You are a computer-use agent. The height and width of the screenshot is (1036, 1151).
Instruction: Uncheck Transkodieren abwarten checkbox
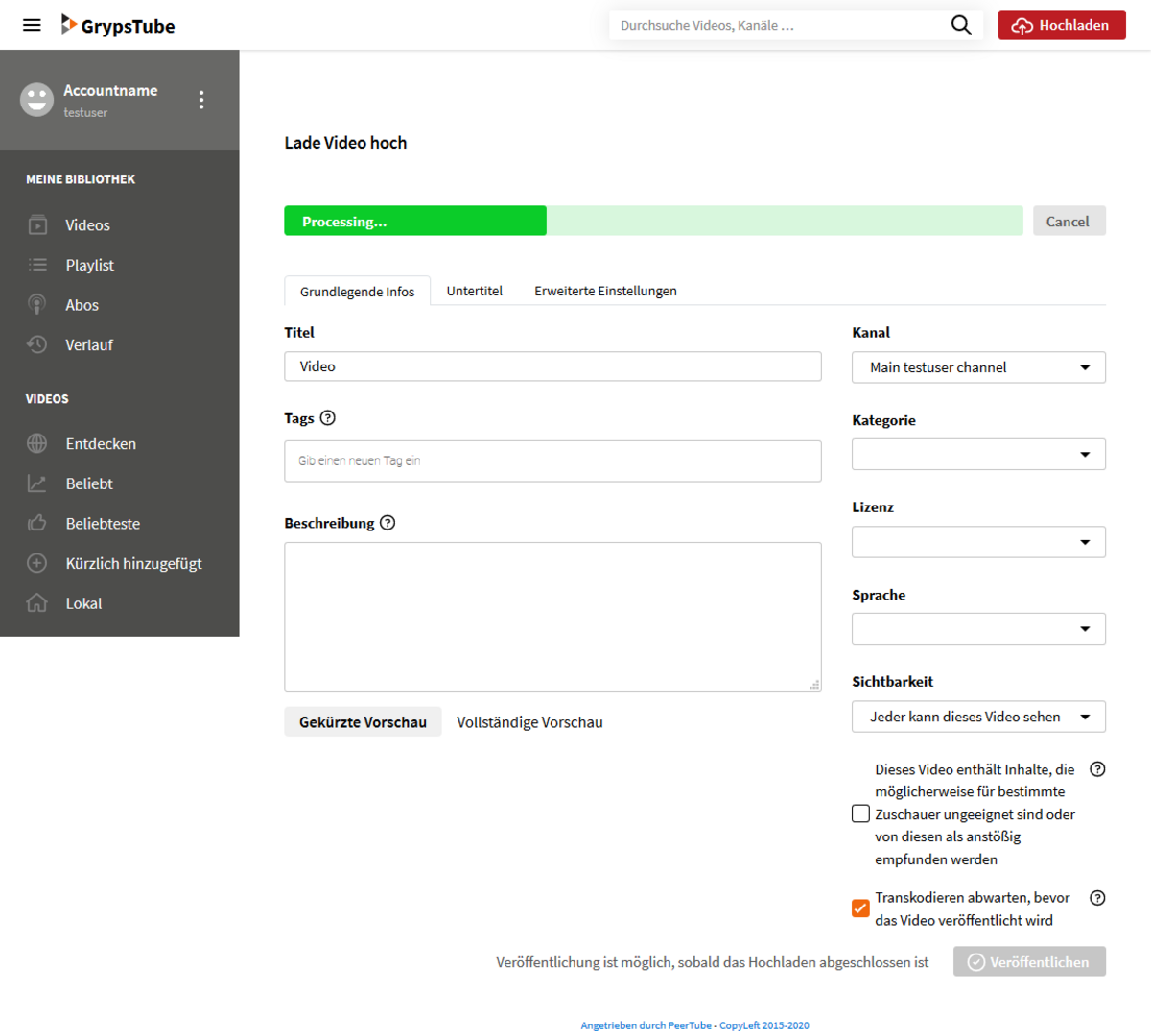pyautogui.click(x=860, y=908)
